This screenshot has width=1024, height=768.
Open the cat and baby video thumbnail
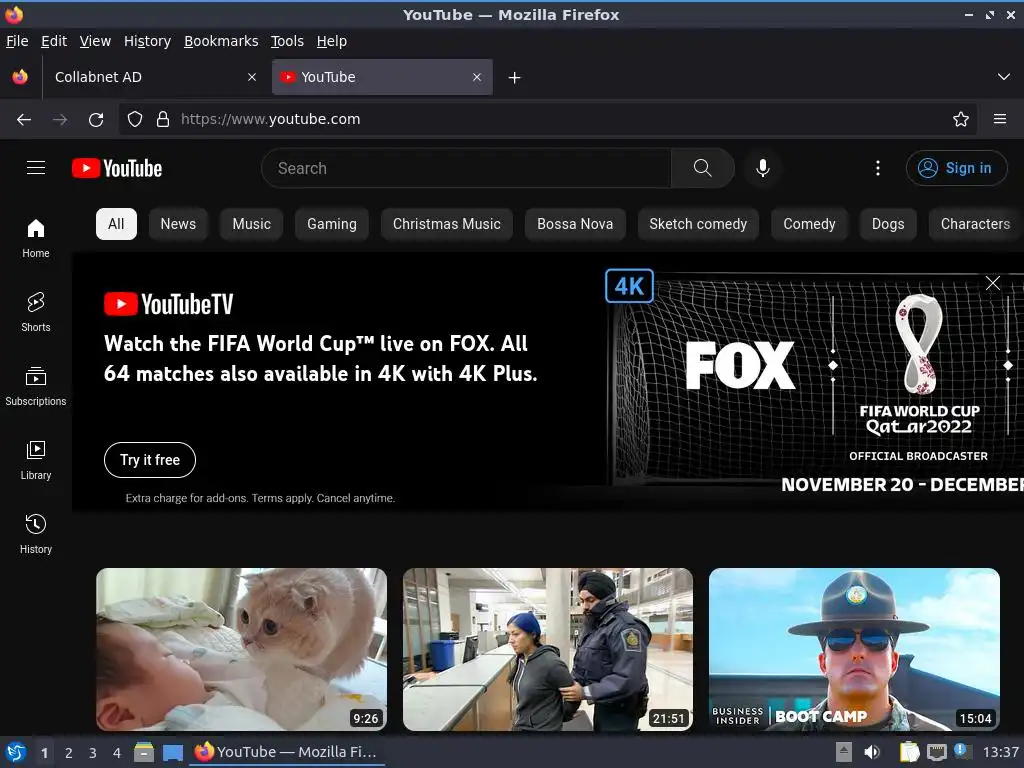point(242,649)
